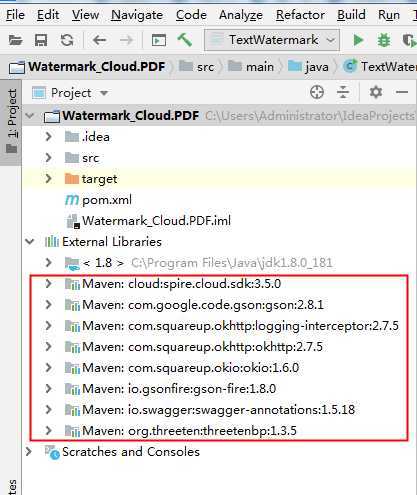Open the Refactor menu

[x=300, y=15]
